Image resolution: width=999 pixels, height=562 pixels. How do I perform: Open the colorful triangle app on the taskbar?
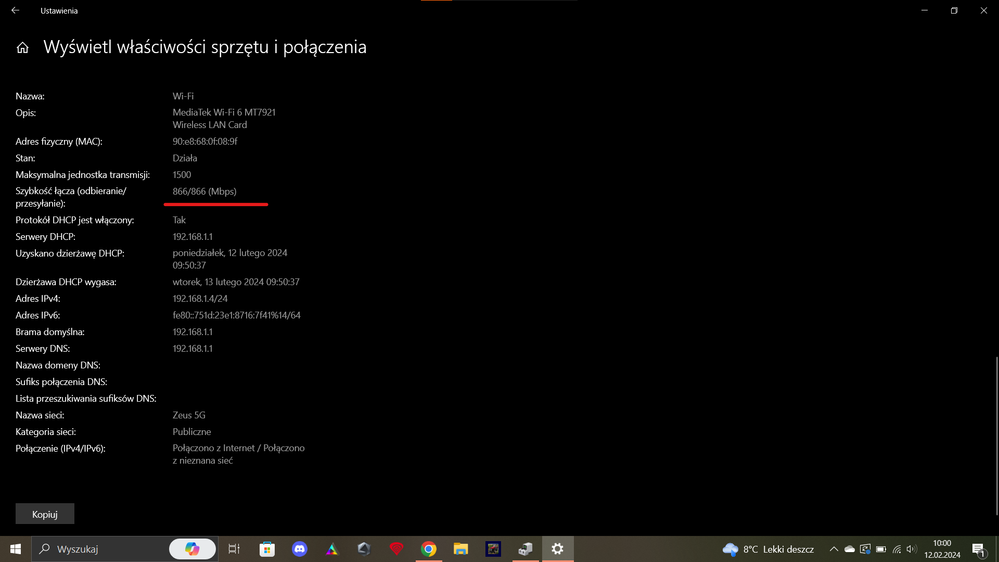tap(332, 549)
